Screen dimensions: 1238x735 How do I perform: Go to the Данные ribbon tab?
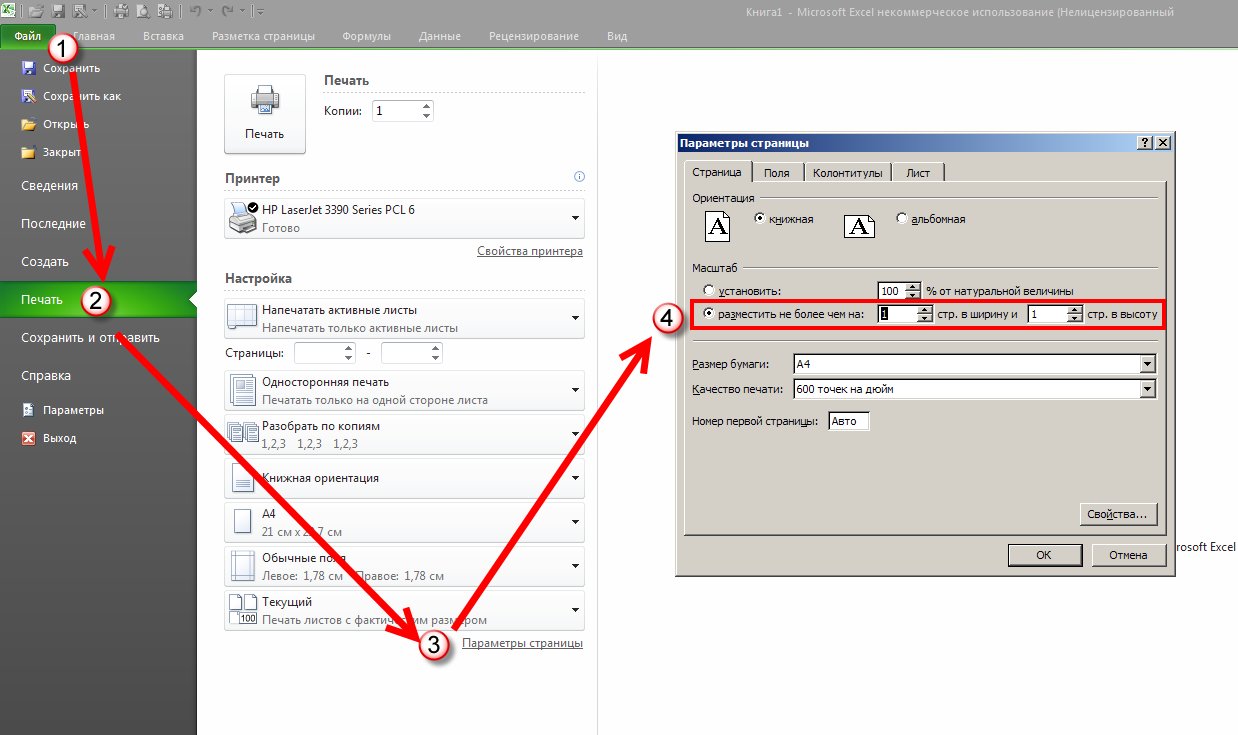[440, 36]
